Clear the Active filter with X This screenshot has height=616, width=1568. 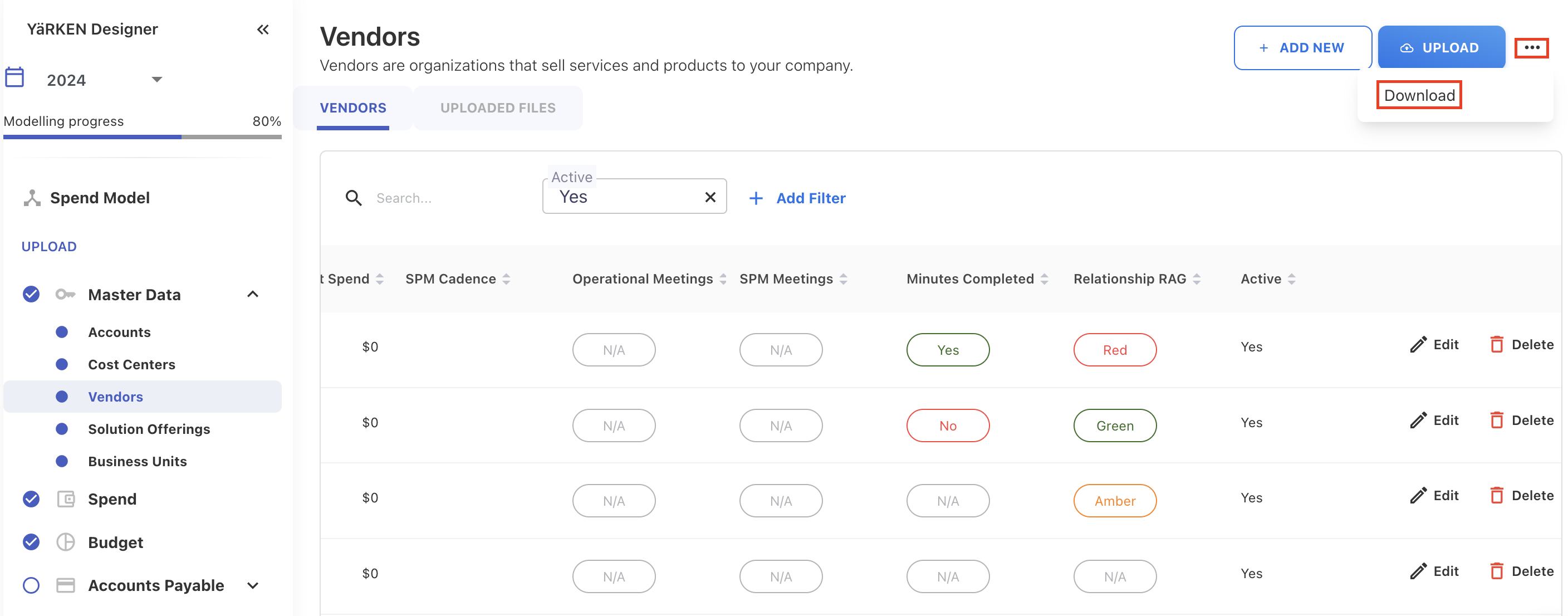click(710, 197)
